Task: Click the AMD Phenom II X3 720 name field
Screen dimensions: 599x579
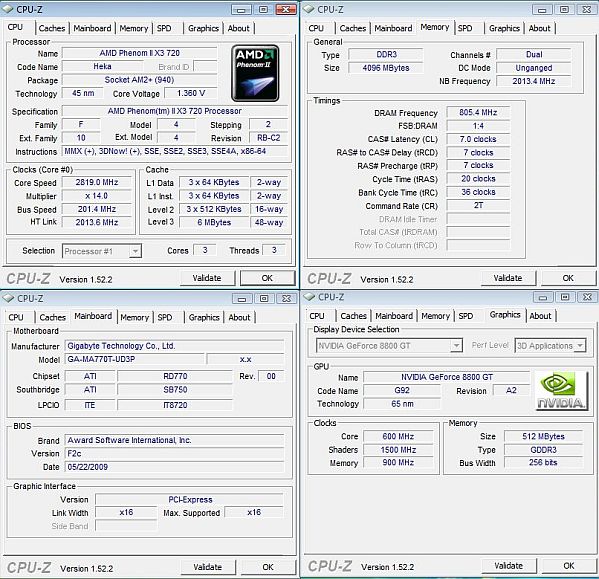Action: click(139, 53)
